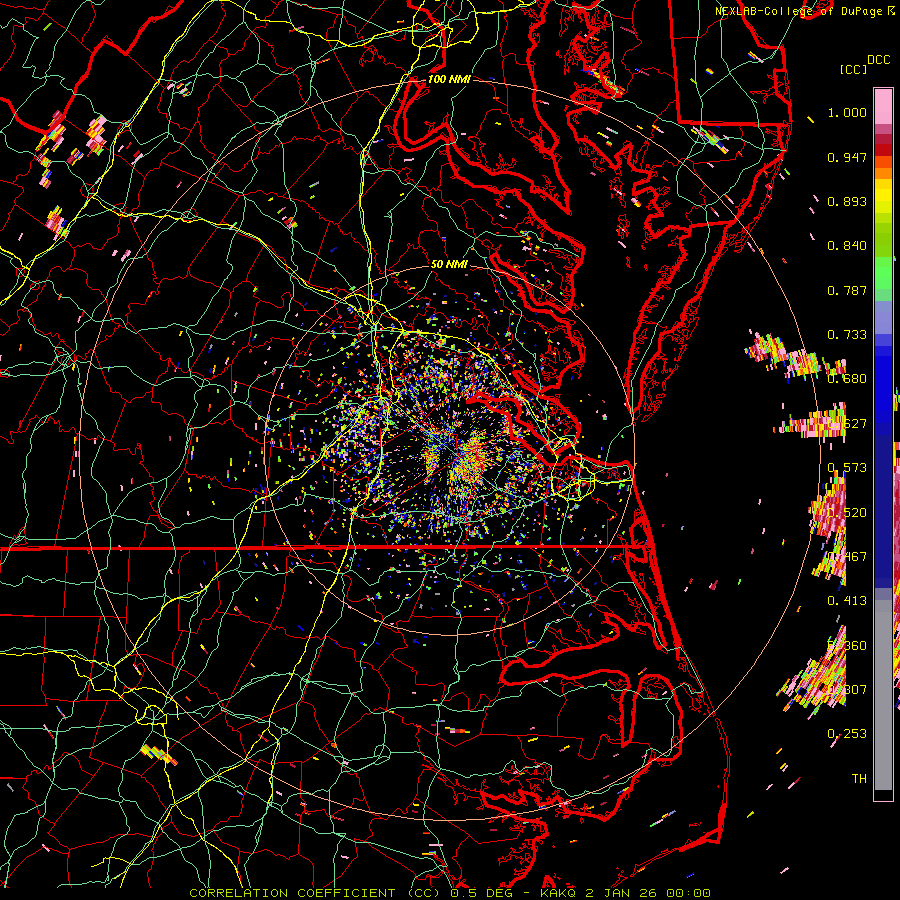Pick the periwinkle band on the color bar
The width and height of the screenshot is (900, 900).
pos(883,317)
